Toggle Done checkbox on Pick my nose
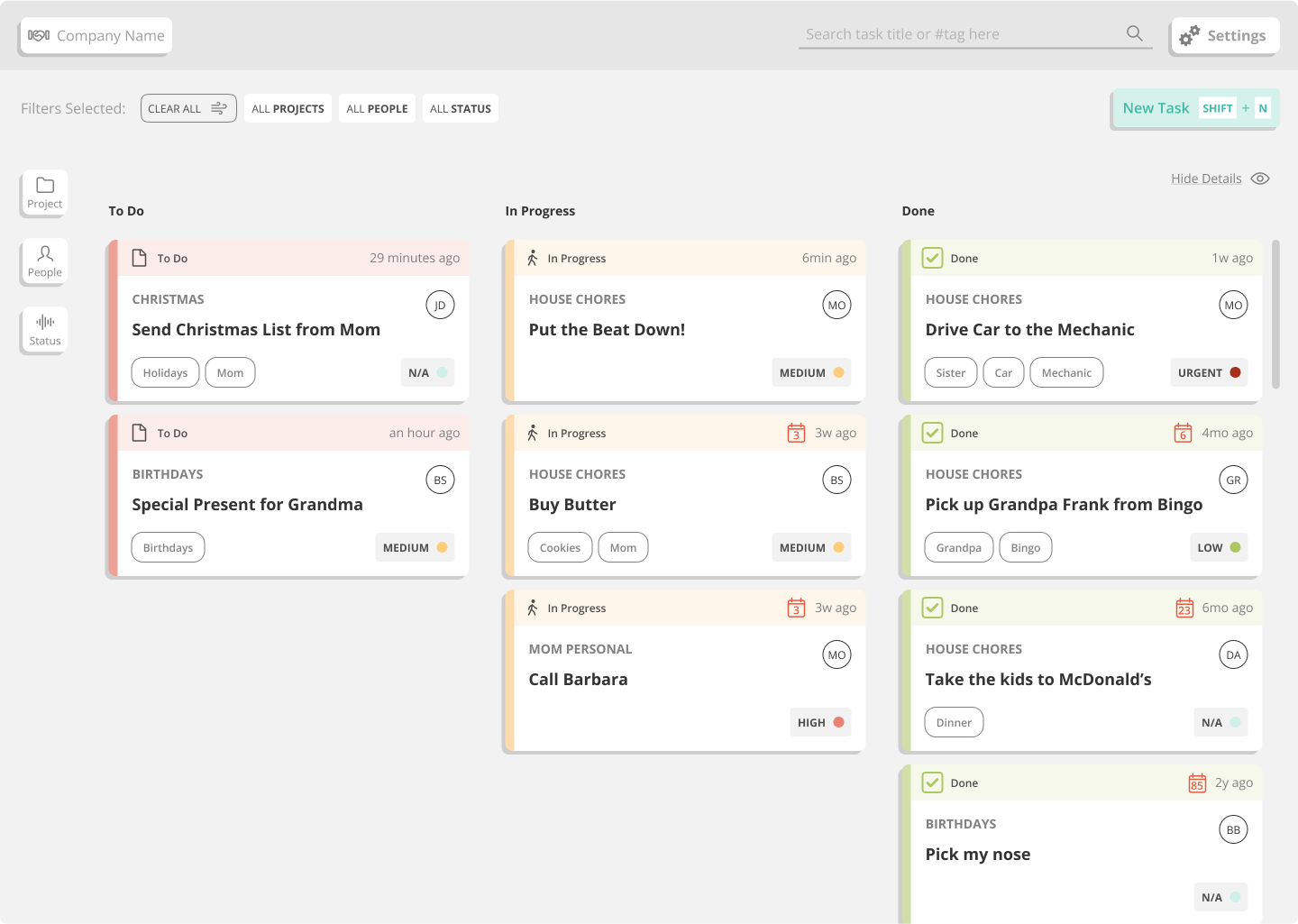This screenshot has height=924, width=1298. pyautogui.click(x=933, y=782)
